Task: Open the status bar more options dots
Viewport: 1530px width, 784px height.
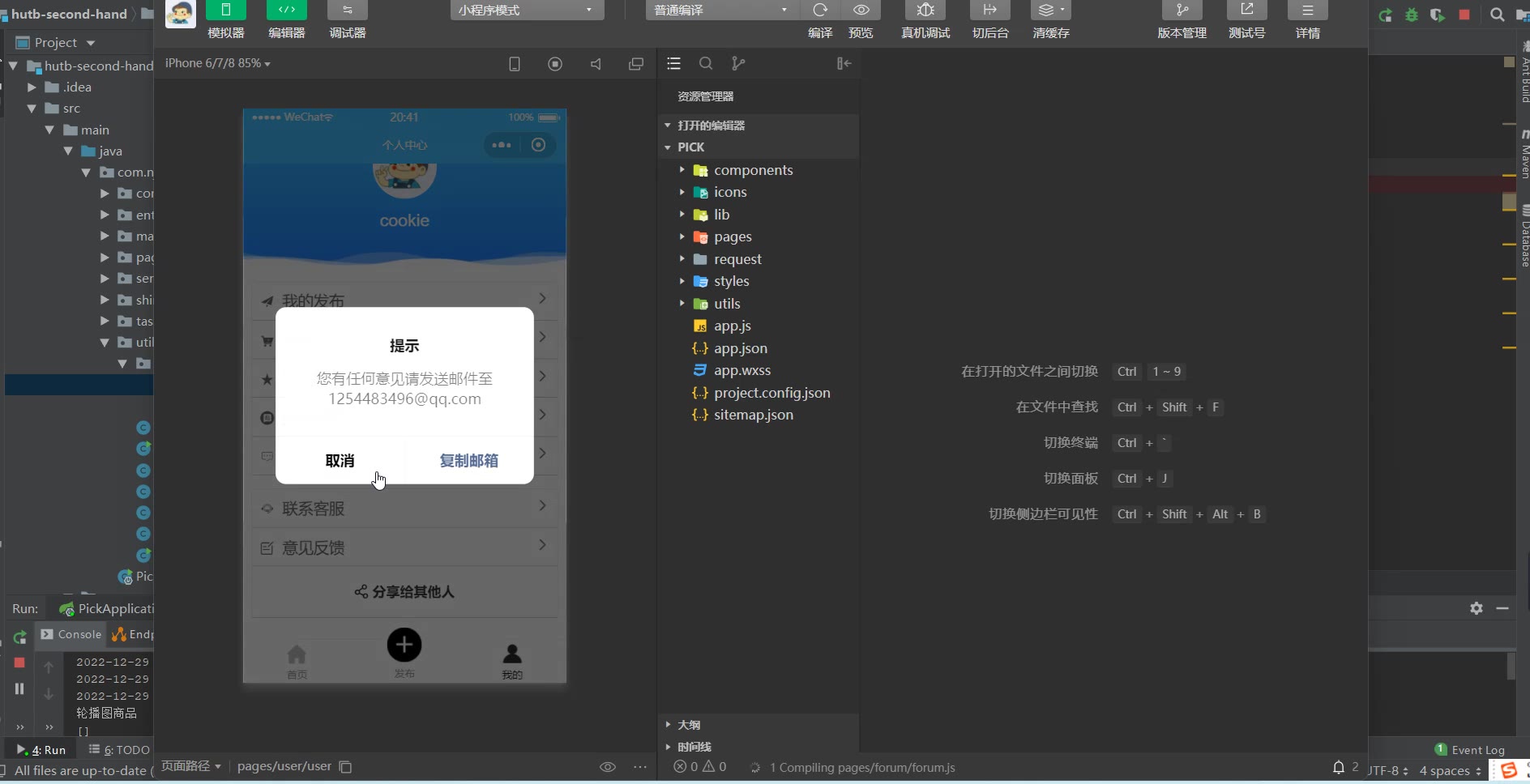Action: click(640, 767)
